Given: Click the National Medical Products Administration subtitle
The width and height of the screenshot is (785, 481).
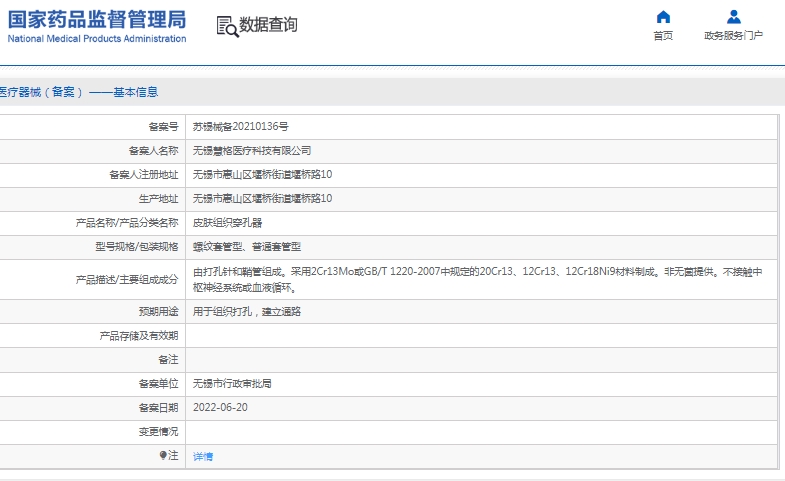Looking at the screenshot, I should click(x=97, y=39).
